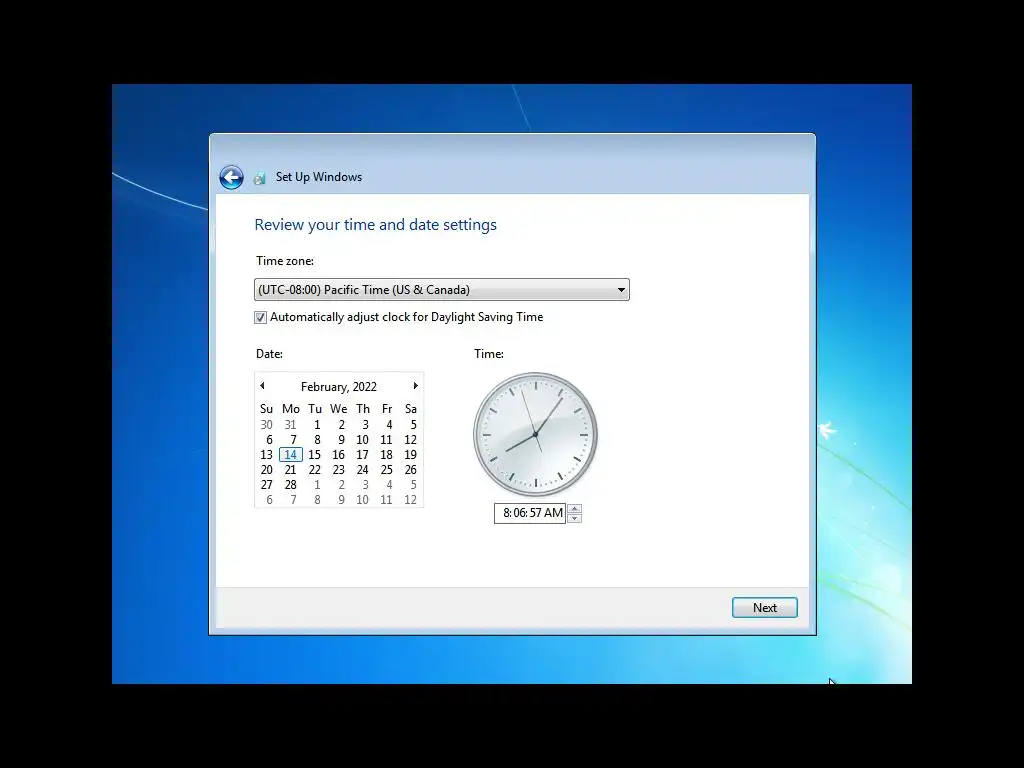Screen dimensions: 1024x768
Task: Select February 18 in the calendar
Action: click(387, 455)
